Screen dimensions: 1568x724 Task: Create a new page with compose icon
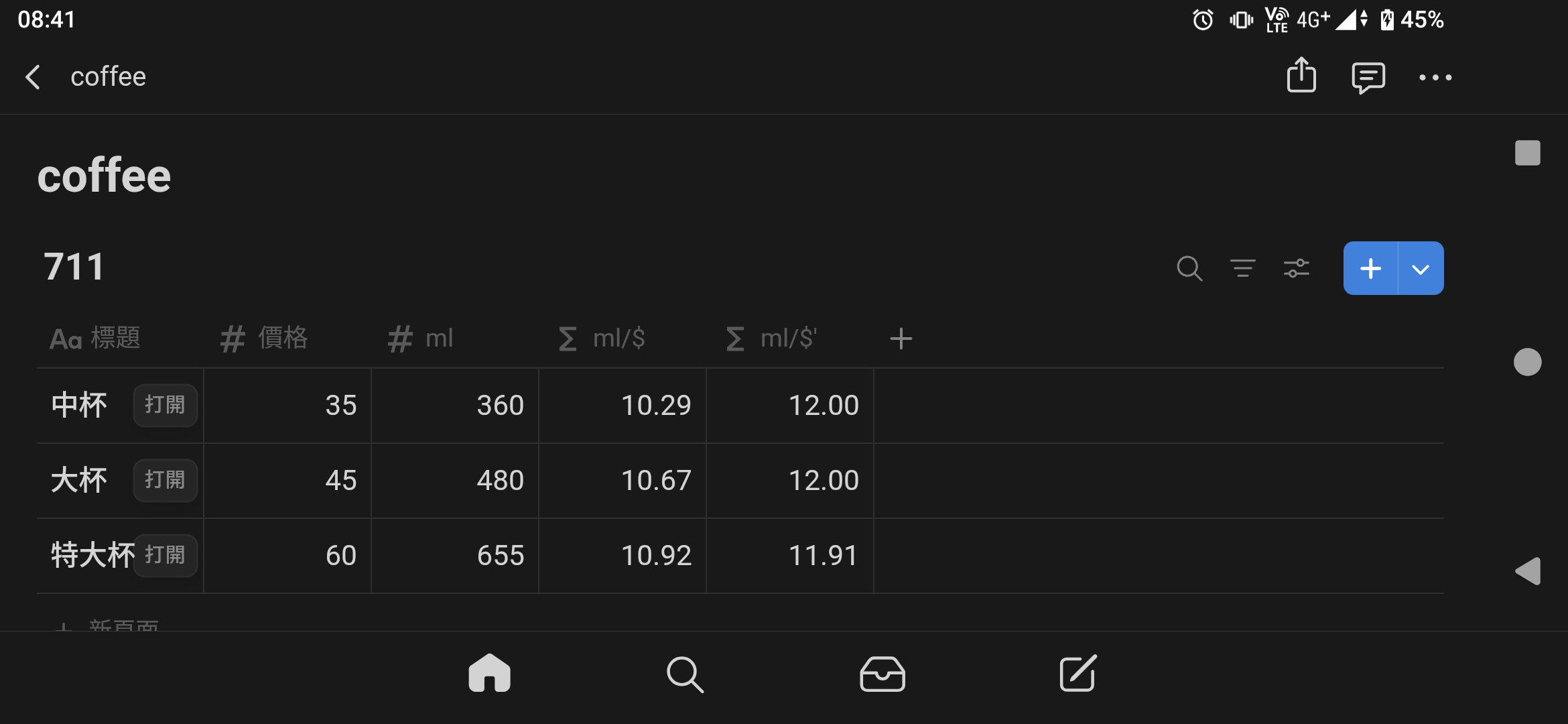[1078, 673]
